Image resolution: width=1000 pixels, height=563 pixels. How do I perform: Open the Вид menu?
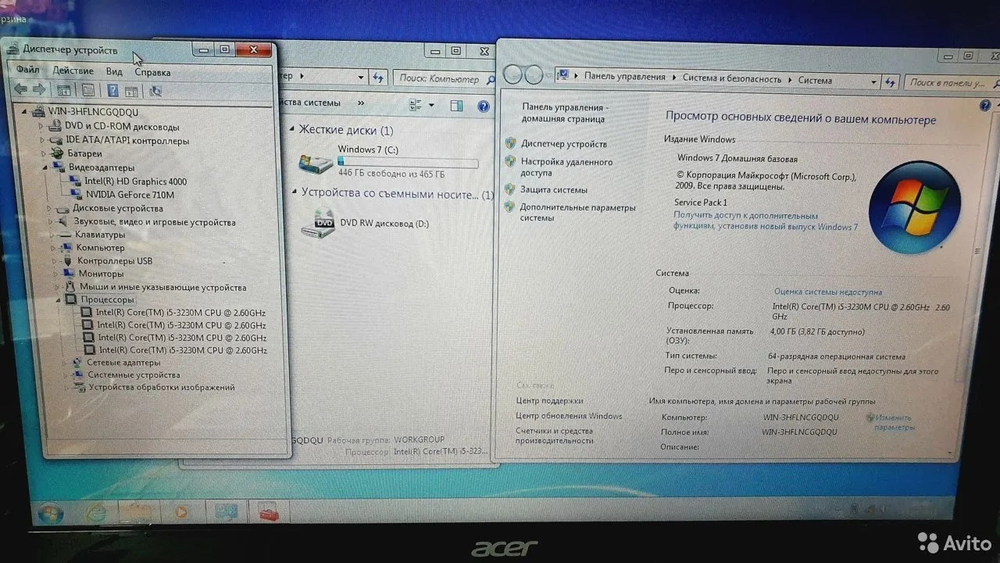click(x=114, y=71)
